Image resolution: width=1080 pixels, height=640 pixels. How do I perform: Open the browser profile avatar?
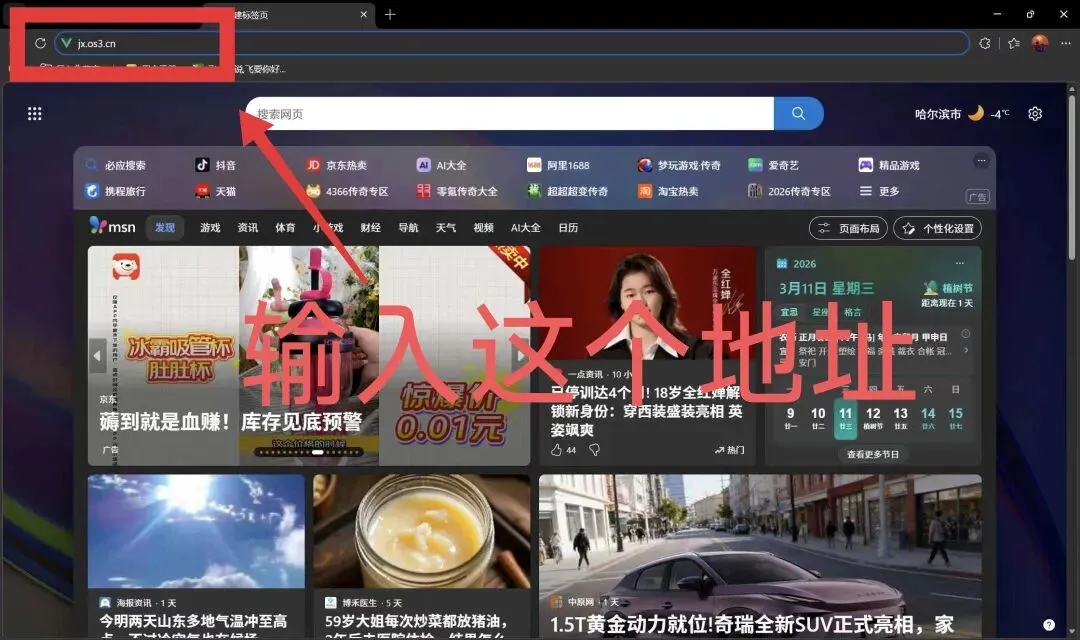pos(1040,43)
